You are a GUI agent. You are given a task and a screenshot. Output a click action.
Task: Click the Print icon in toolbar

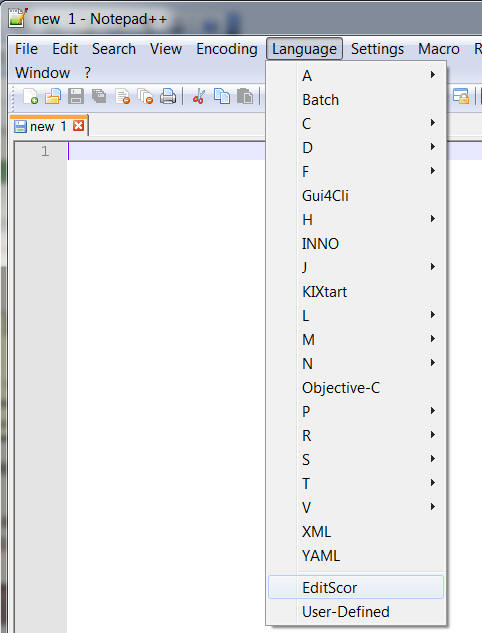tap(168, 96)
